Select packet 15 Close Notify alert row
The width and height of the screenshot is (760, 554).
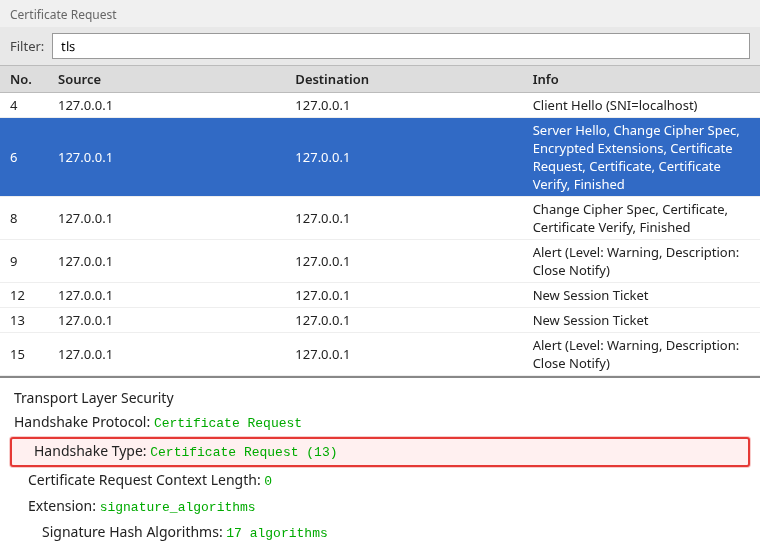pos(380,354)
